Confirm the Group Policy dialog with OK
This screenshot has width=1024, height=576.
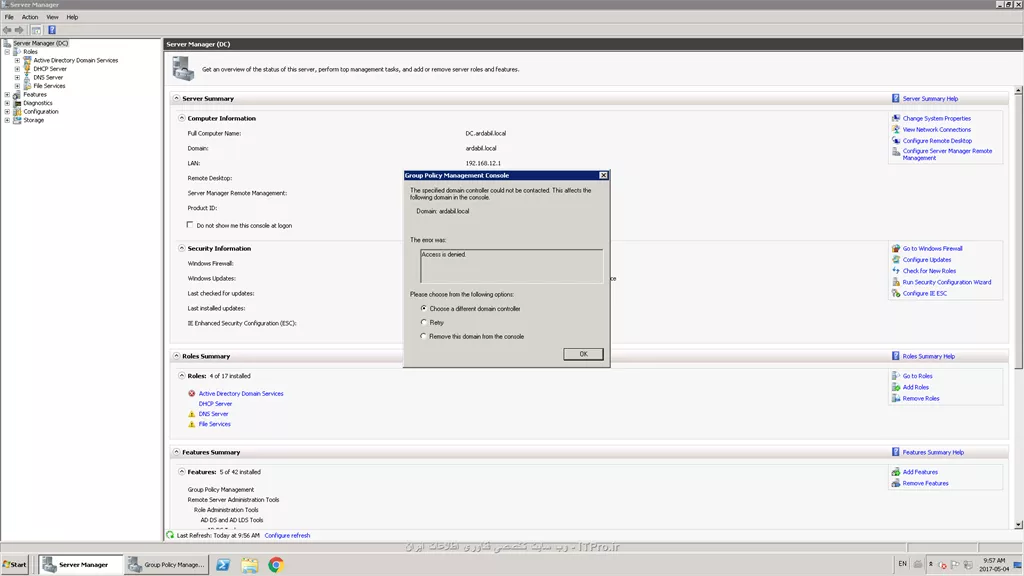click(x=583, y=354)
